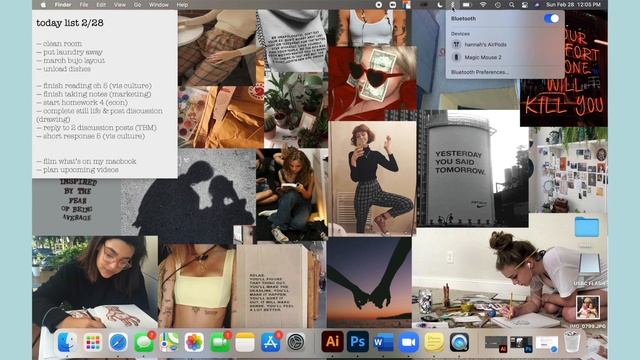The width and height of the screenshot is (640, 360).
Task: Launch Adobe Illustrator from the Dock
Action: [x=333, y=341]
